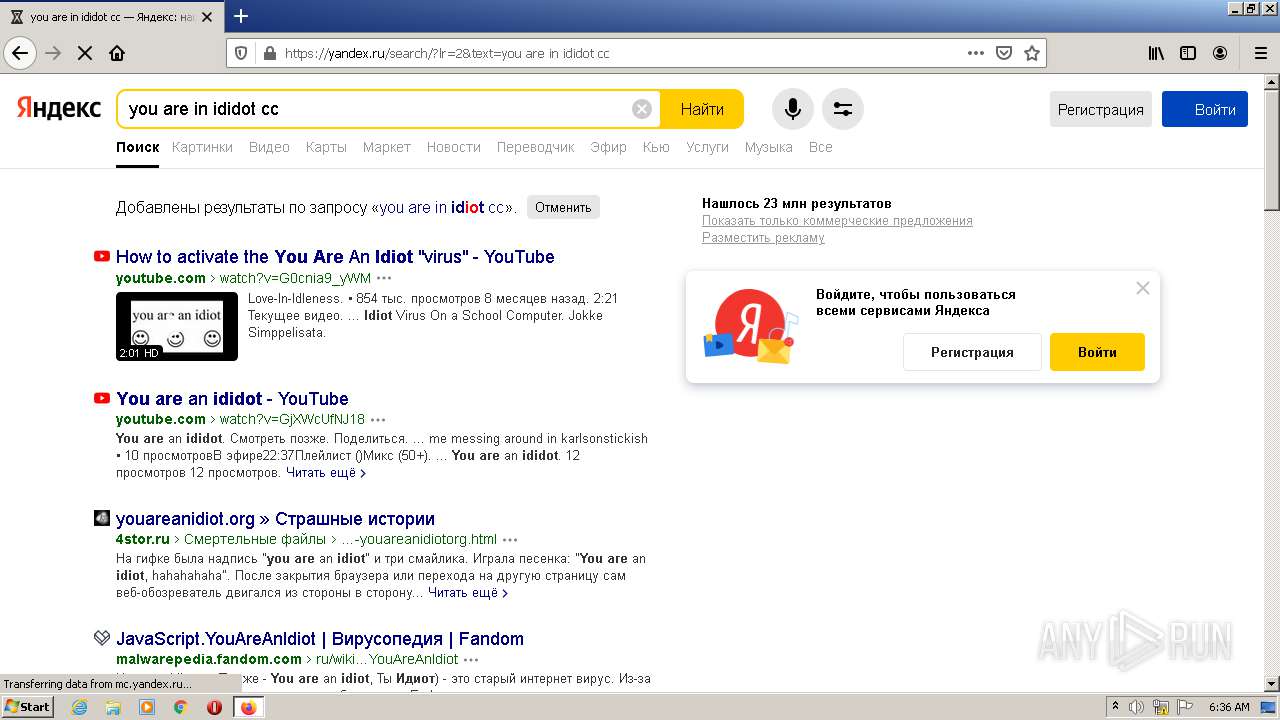Expand 'Читать ещё' for You are an ididot result

(326, 473)
